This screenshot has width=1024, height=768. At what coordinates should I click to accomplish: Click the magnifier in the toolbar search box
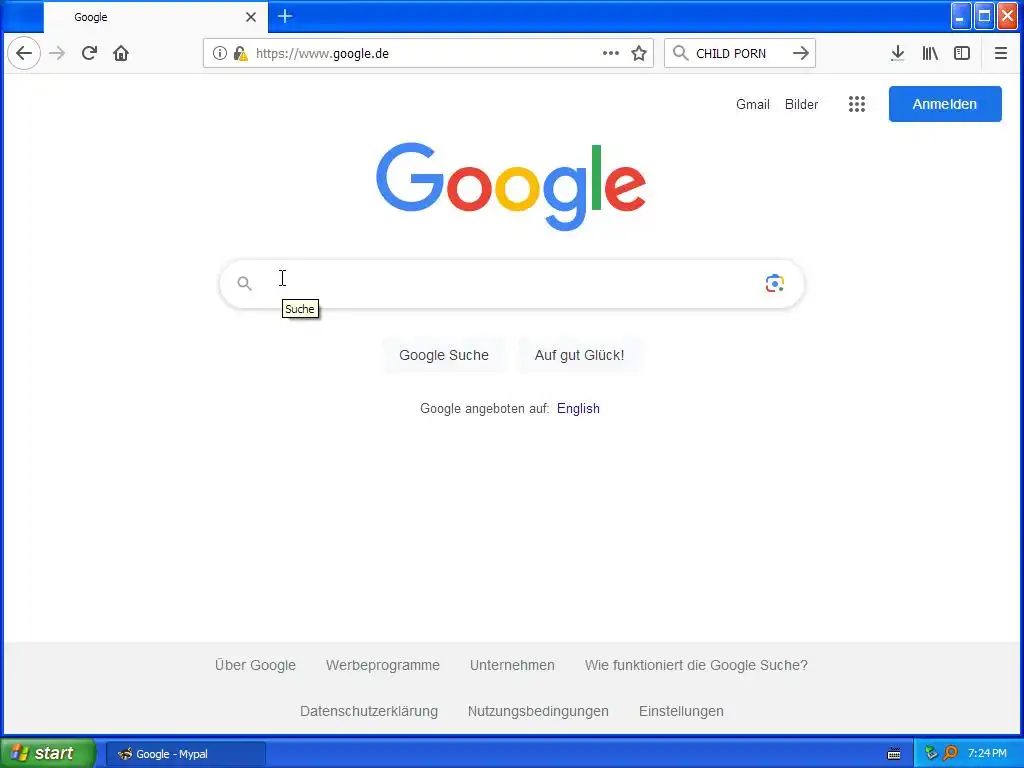(680, 53)
